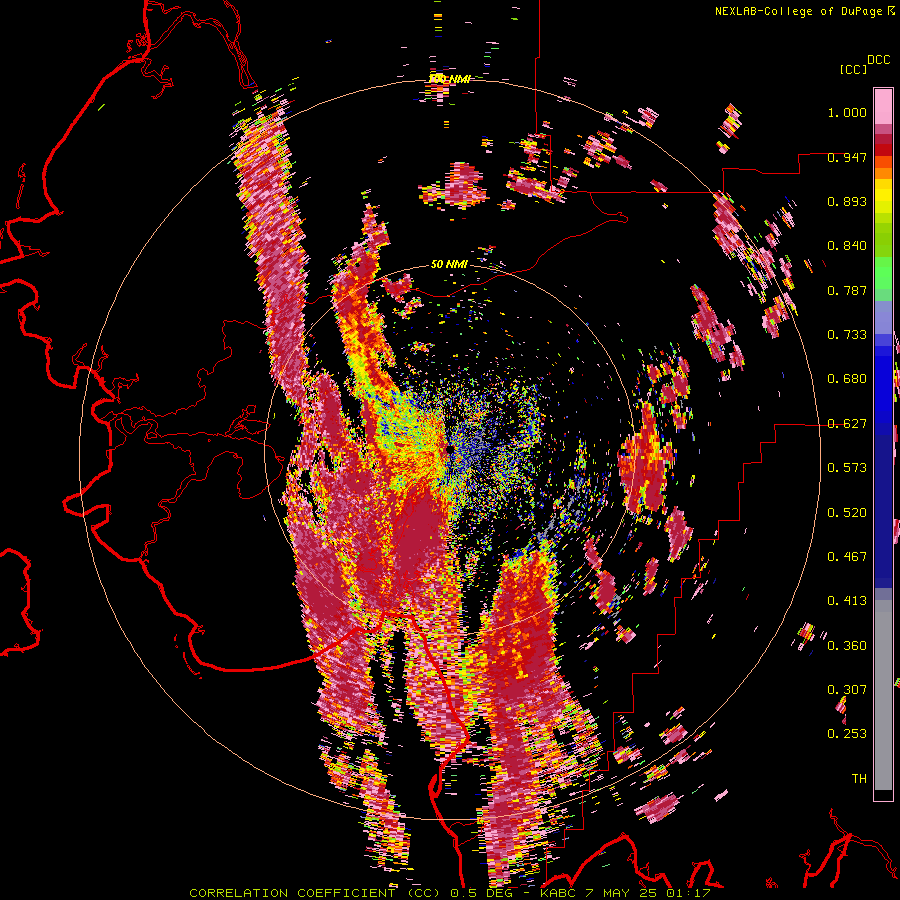Click the 0.307 color scale value
The image size is (900, 900).
click(847, 690)
